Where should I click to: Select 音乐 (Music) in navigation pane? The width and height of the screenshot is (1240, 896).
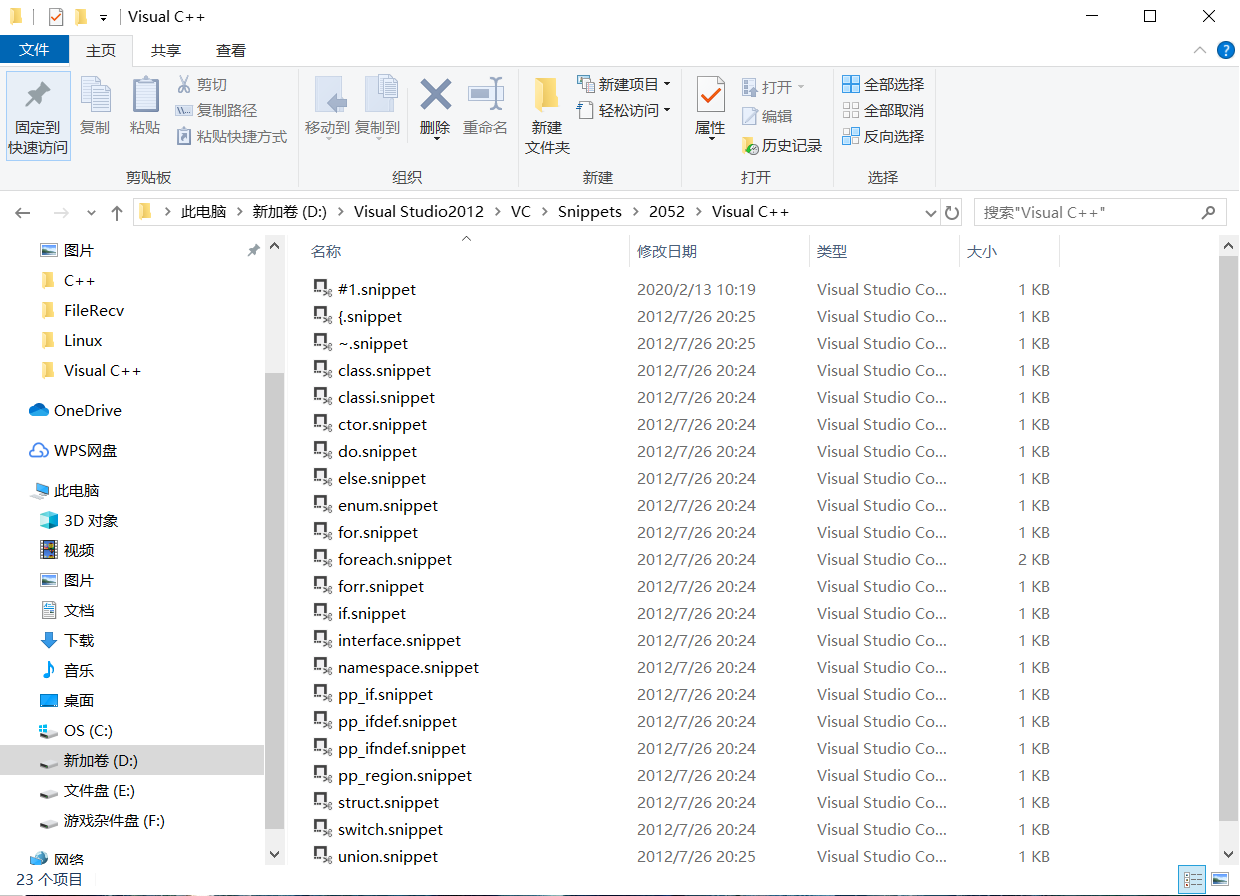coord(67,671)
